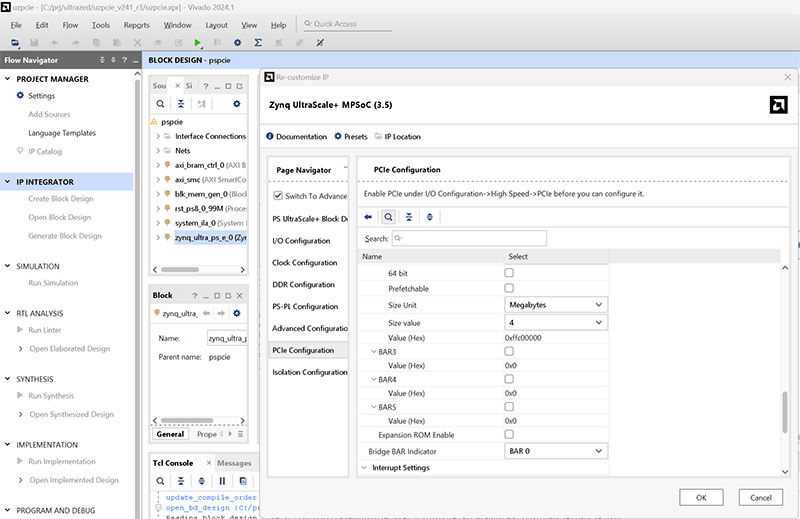Viewport: 800px width, 519px height.
Task: Click the gear icon in Sources panel
Action: [x=236, y=103]
